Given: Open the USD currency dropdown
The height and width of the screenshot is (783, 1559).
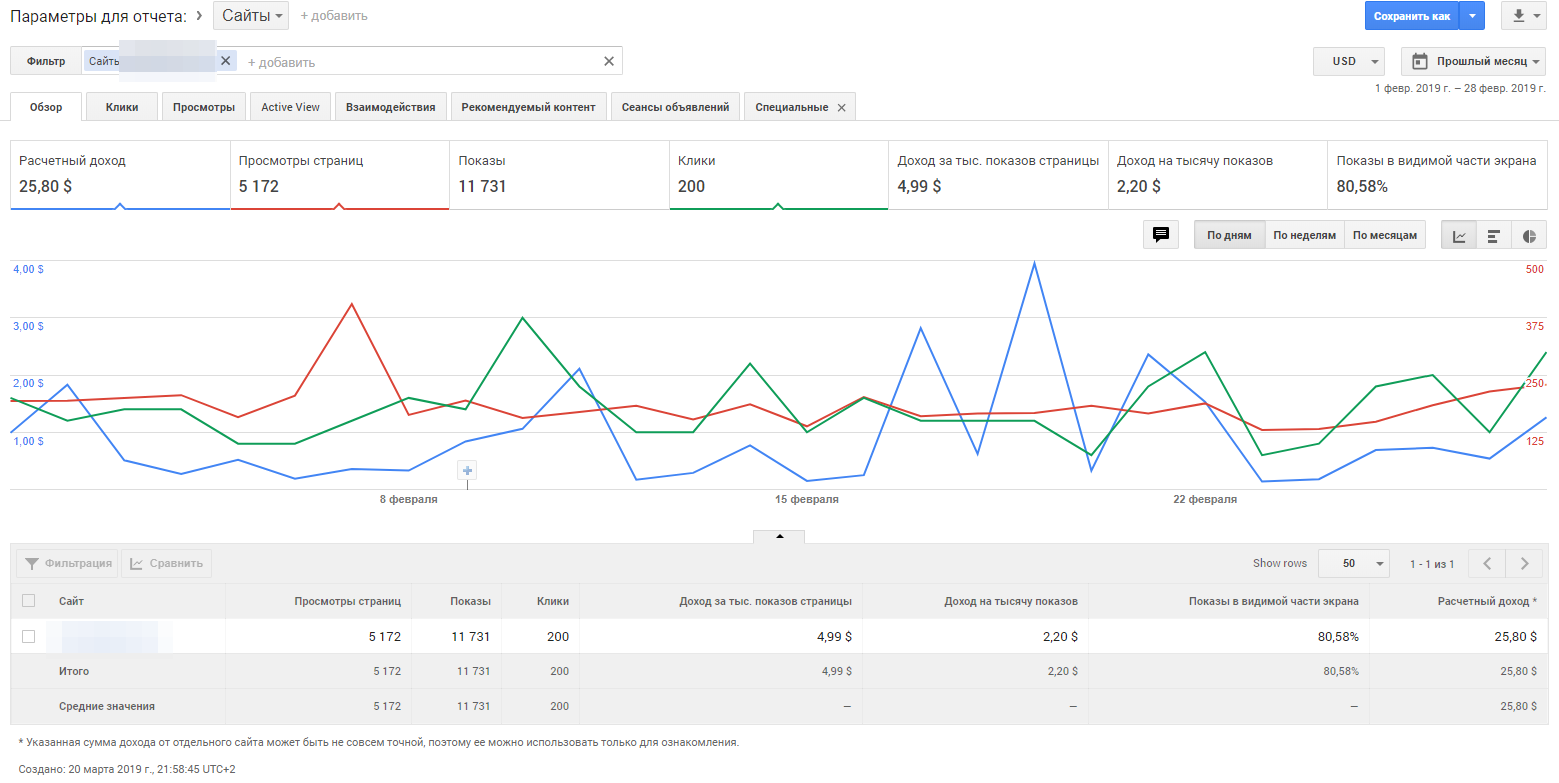Looking at the screenshot, I should pos(1348,61).
